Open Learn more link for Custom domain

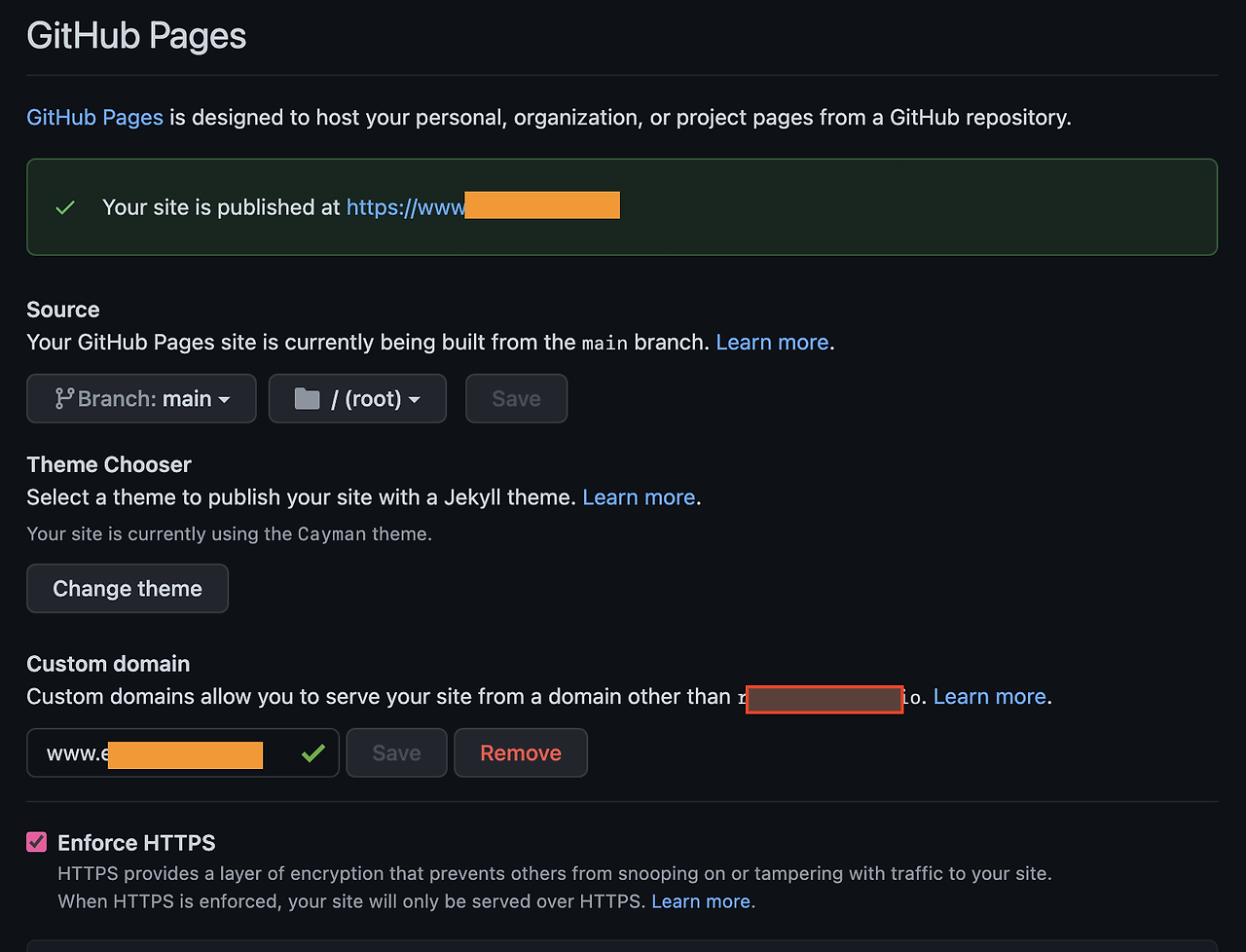pos(990,696)
